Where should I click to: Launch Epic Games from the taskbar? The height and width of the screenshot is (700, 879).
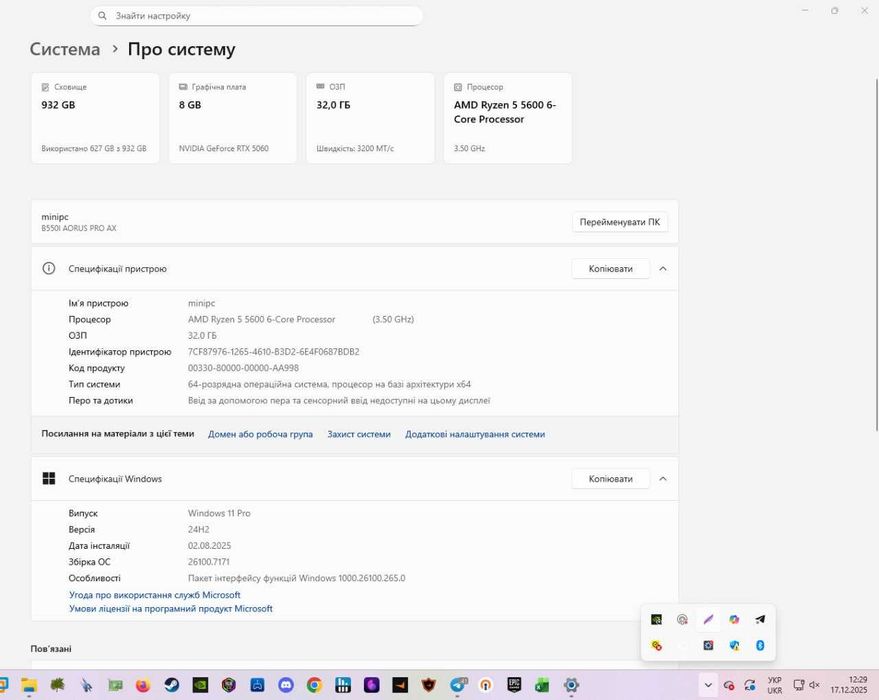point(514,685)
